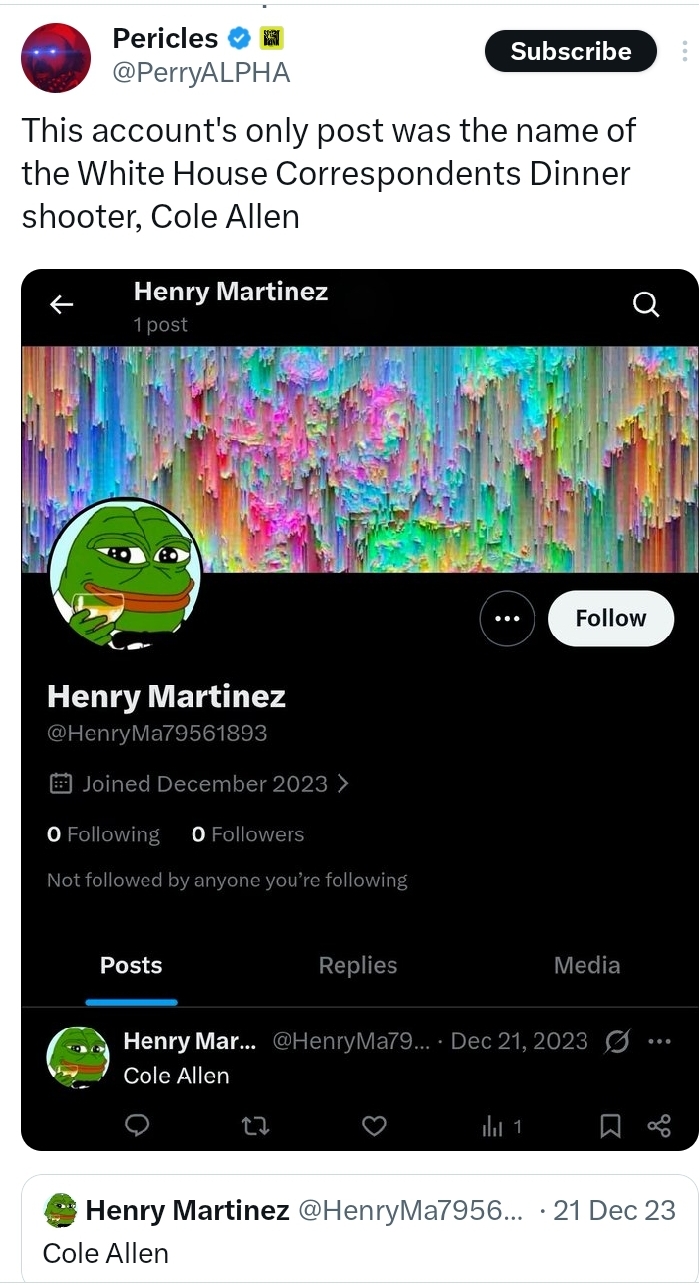The width and height of the screenshot is (699, 1285).
Task: Tap the back arrow beside Henry Martinez
Action: (x=62, y=305)
